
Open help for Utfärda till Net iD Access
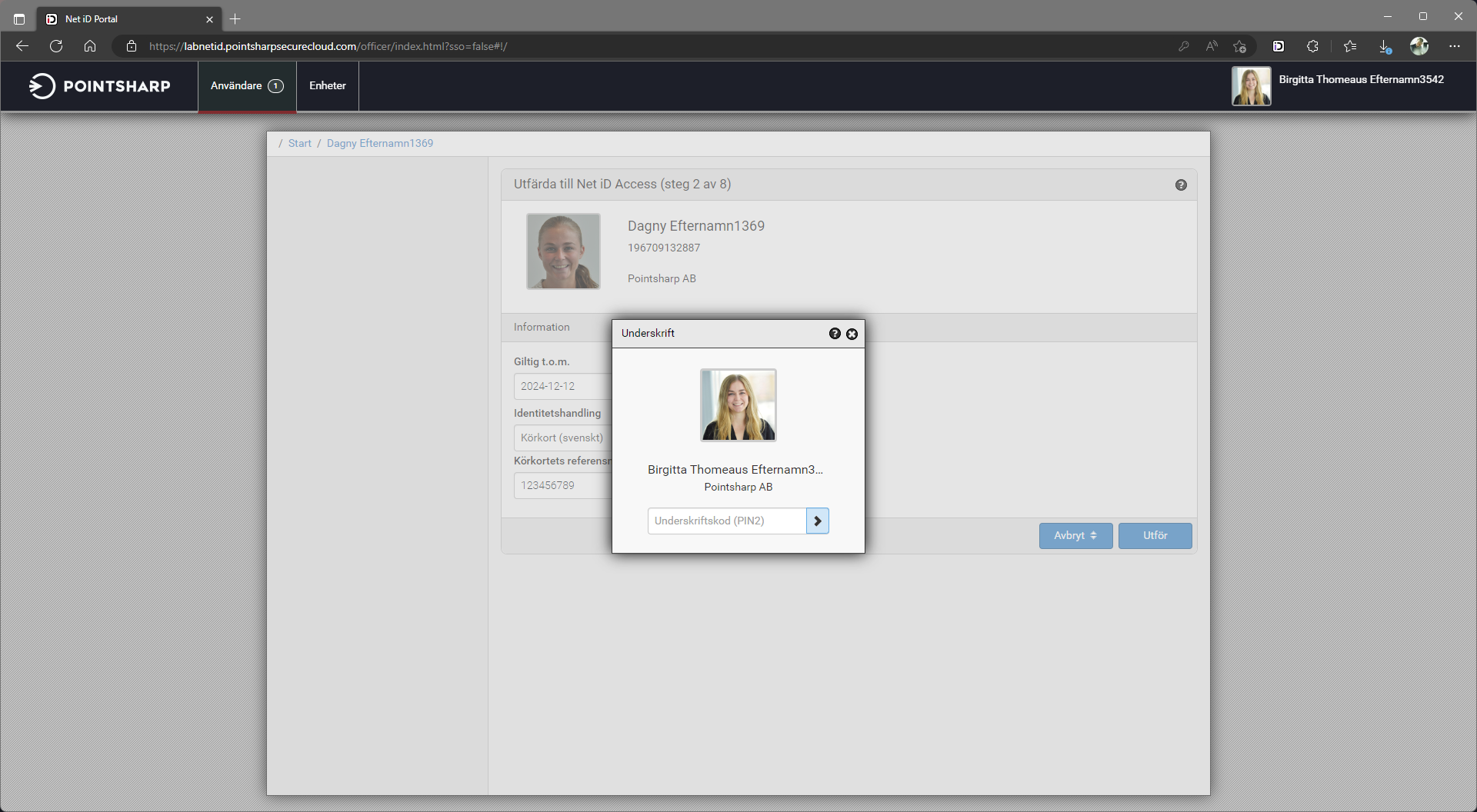1181,185
